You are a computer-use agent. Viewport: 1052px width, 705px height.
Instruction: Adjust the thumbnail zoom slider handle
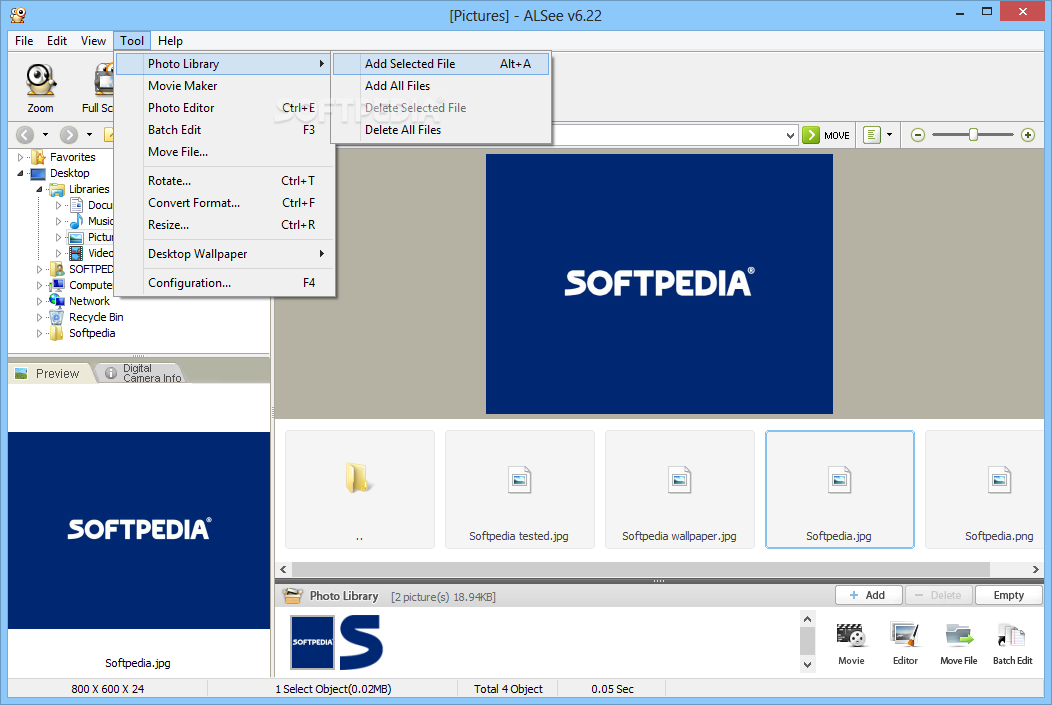point(973,135)
